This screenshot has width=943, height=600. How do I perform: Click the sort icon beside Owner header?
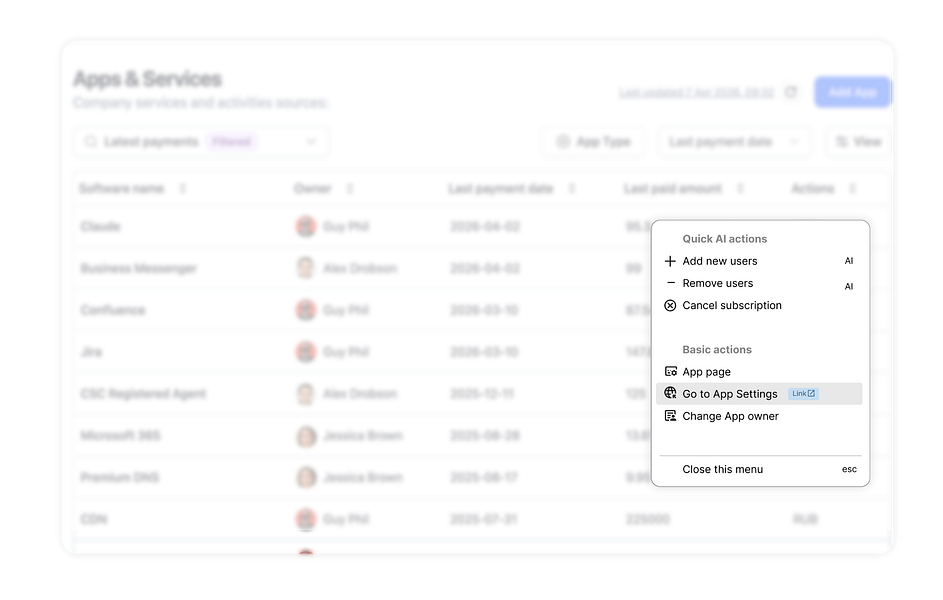click(349, 189)
